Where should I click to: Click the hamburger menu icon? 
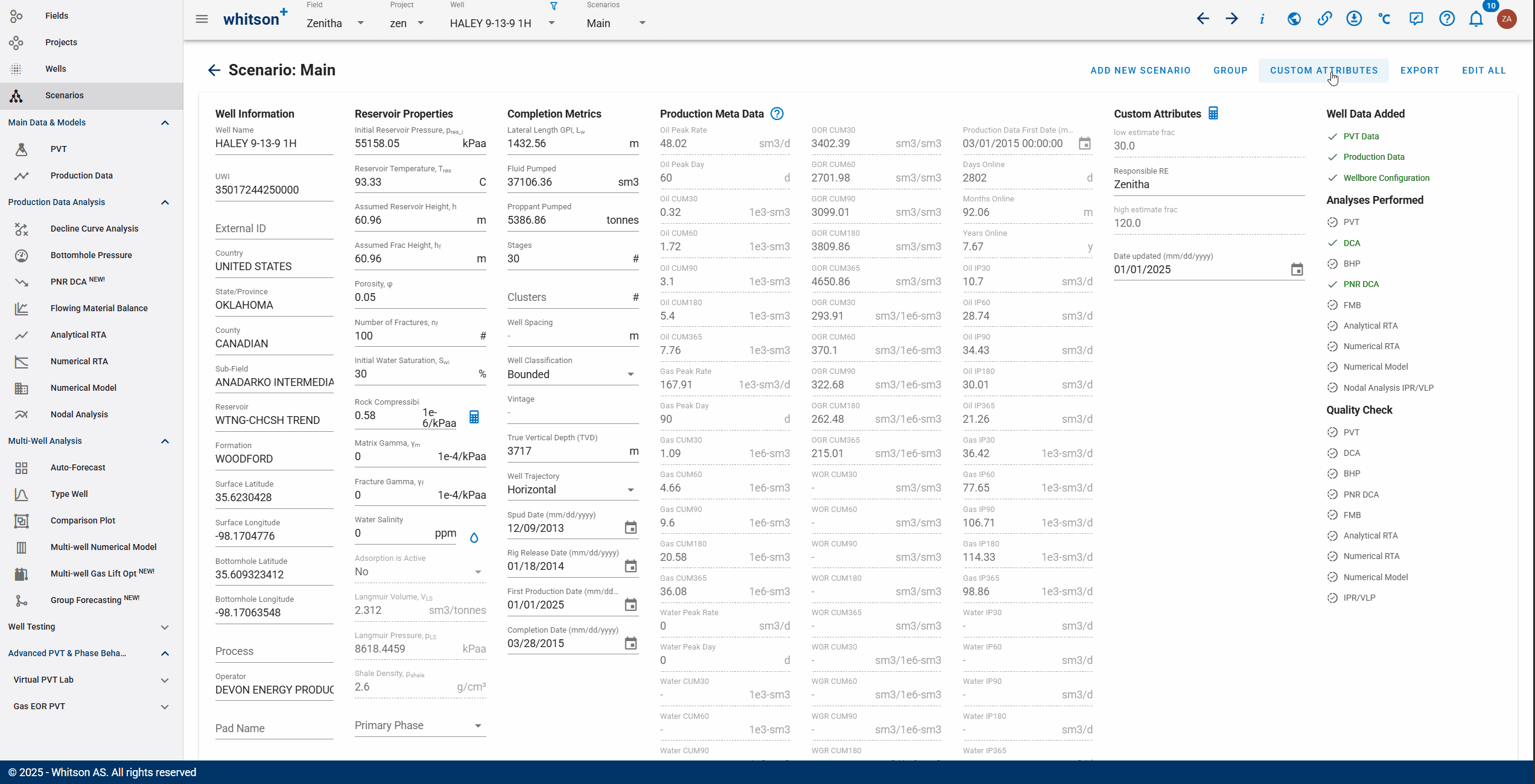click(202, 19)
